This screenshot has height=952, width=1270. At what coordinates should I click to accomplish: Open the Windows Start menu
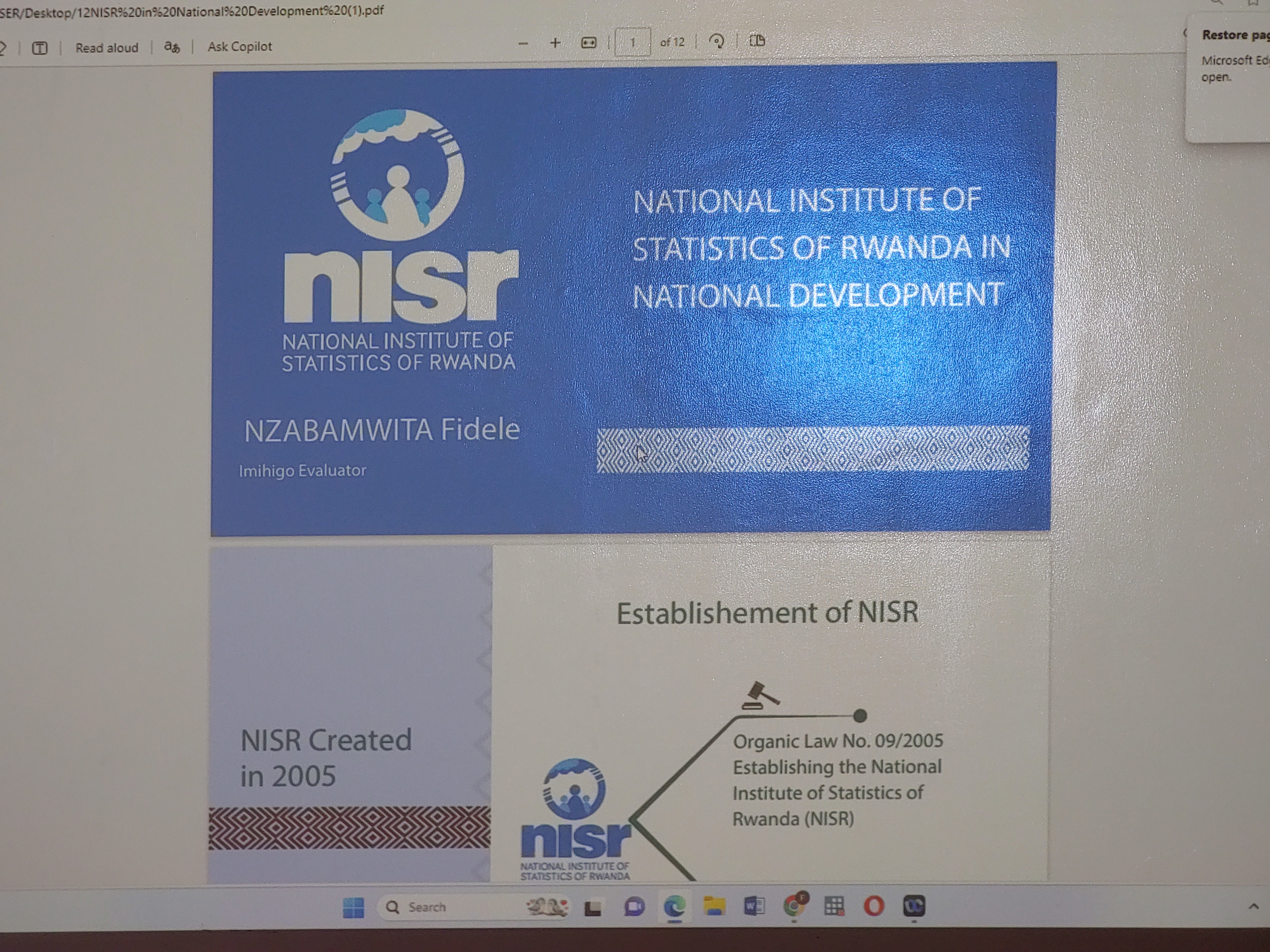pos(353,907)
